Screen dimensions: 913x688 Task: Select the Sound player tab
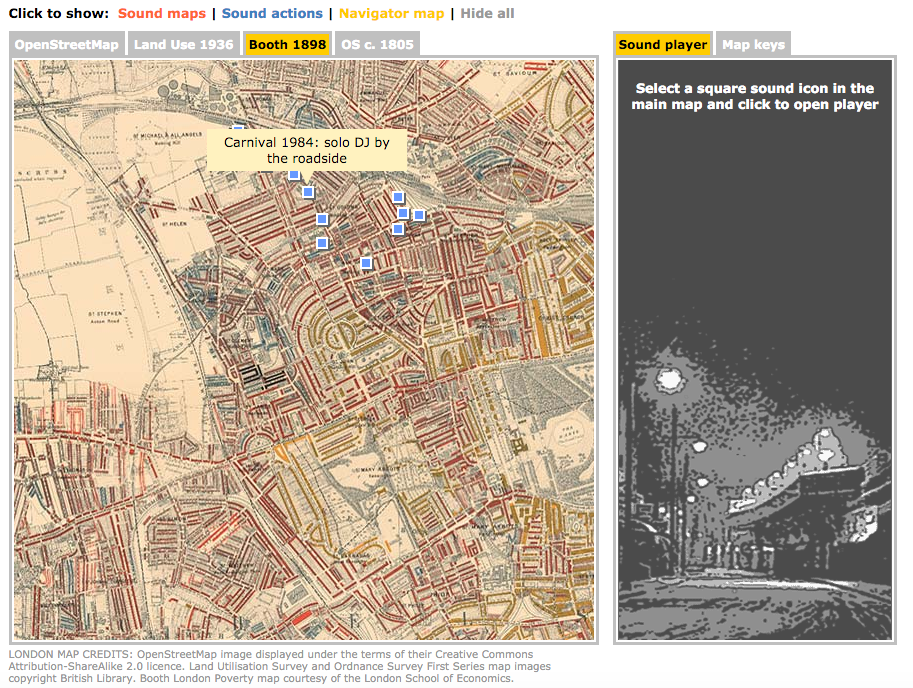[x=663, y=44]
